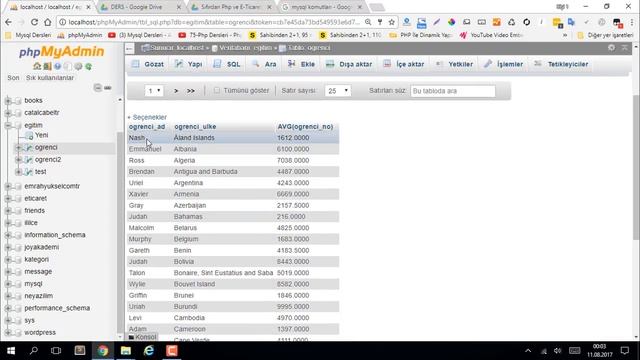Switch to mysql komutları Google tab
The height and width of the screenshot is (360, 640).
[322, 7]
